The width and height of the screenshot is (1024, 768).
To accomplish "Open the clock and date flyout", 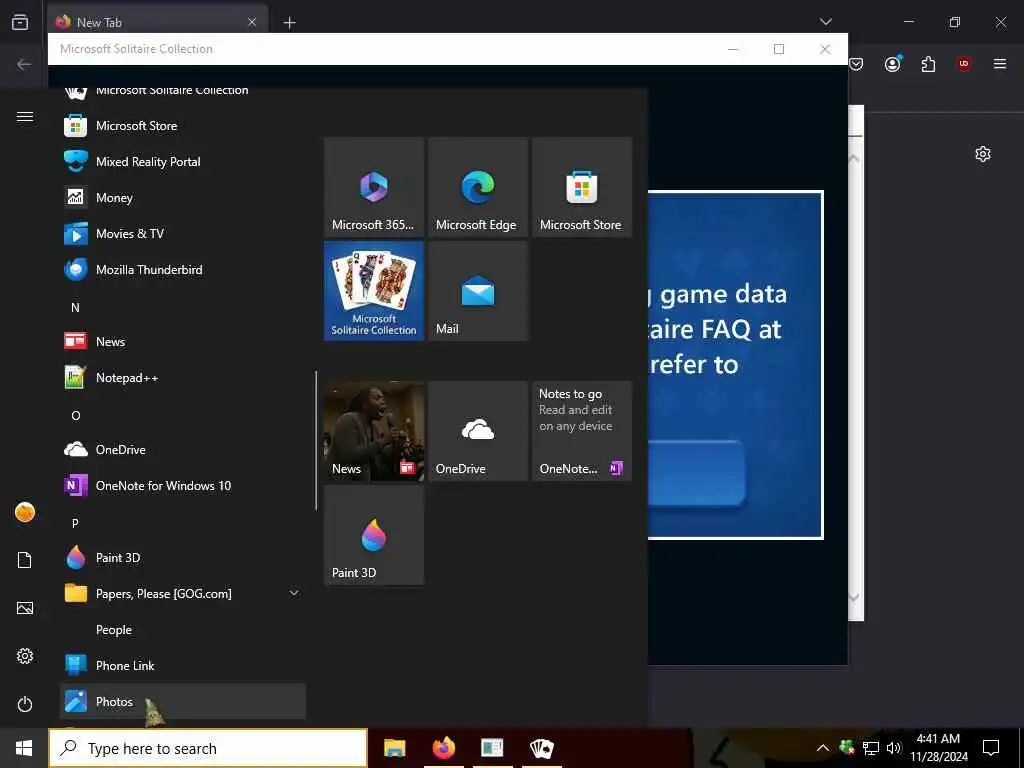I will pos(938,748).
